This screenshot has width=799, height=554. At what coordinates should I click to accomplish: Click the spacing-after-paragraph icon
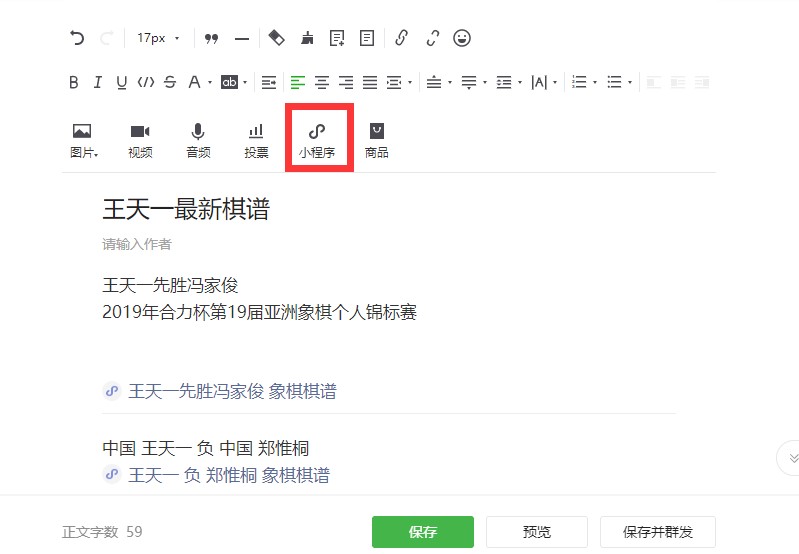(x=469, y=82)
